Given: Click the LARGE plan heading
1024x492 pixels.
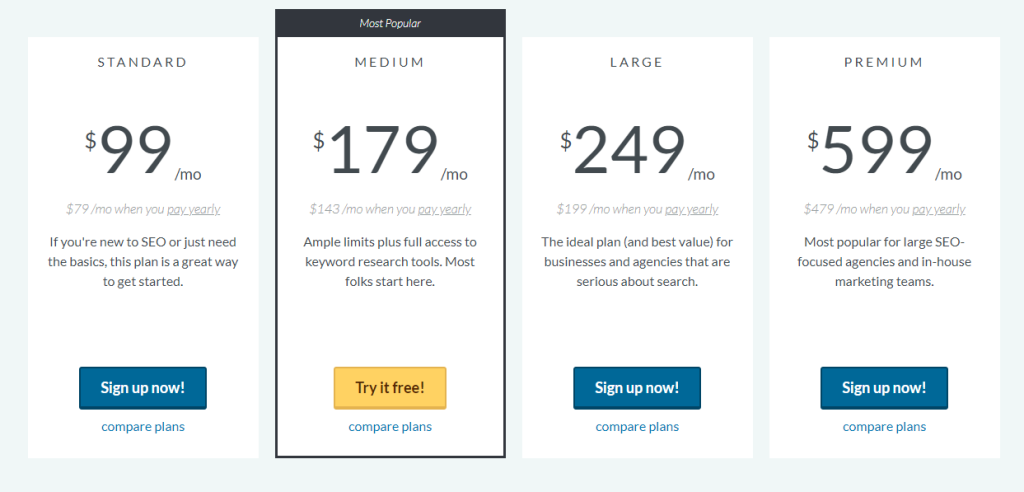Looking at the screenshot, I should 637,63.
